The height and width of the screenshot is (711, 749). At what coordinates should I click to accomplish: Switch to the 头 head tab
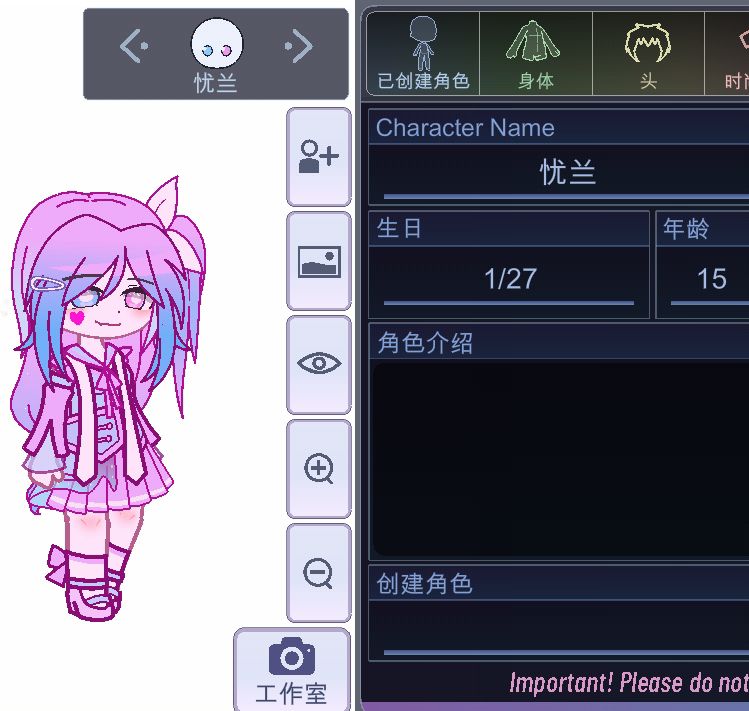click(648, 54)
